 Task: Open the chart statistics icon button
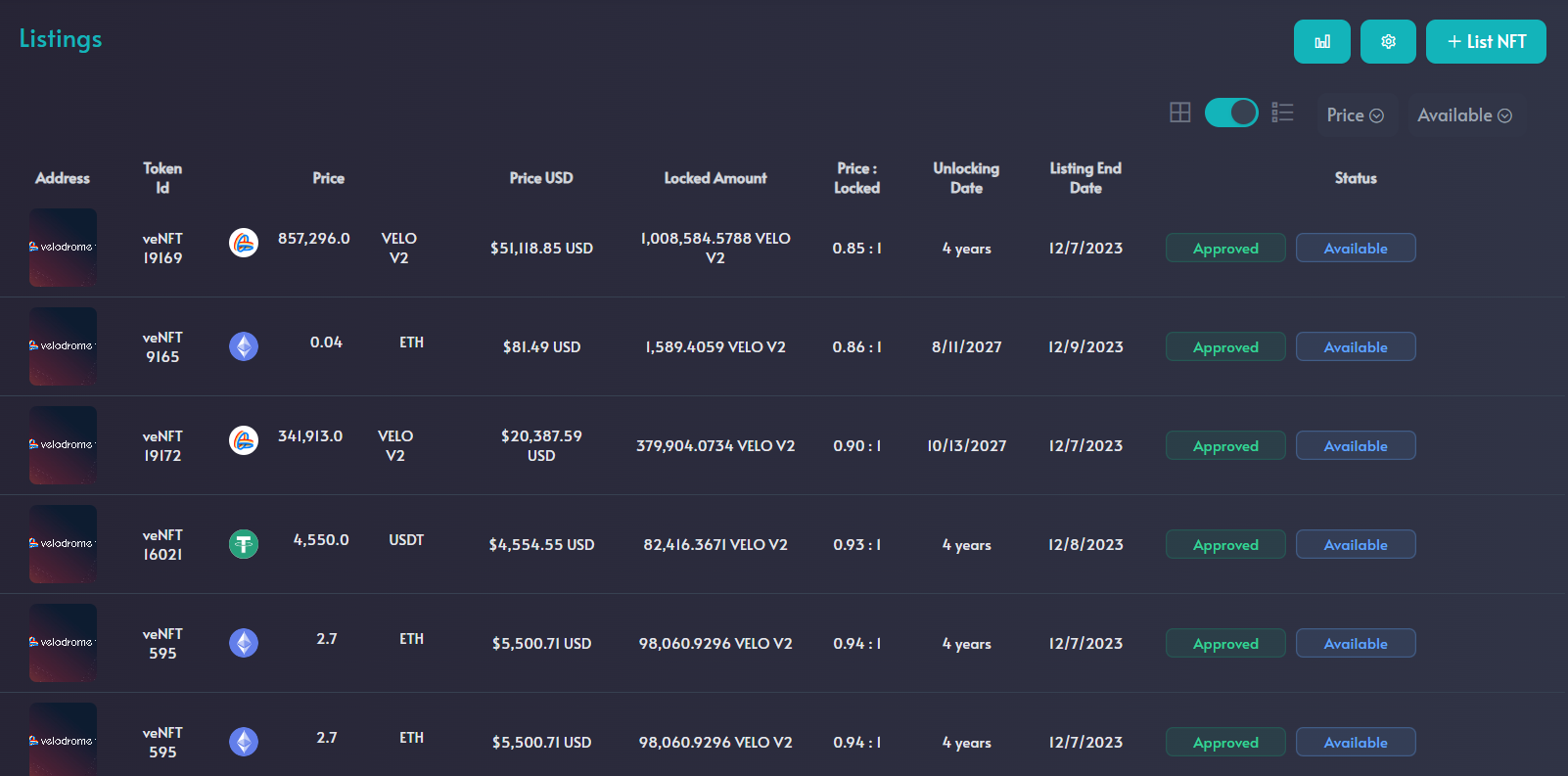coord(1321,42)
